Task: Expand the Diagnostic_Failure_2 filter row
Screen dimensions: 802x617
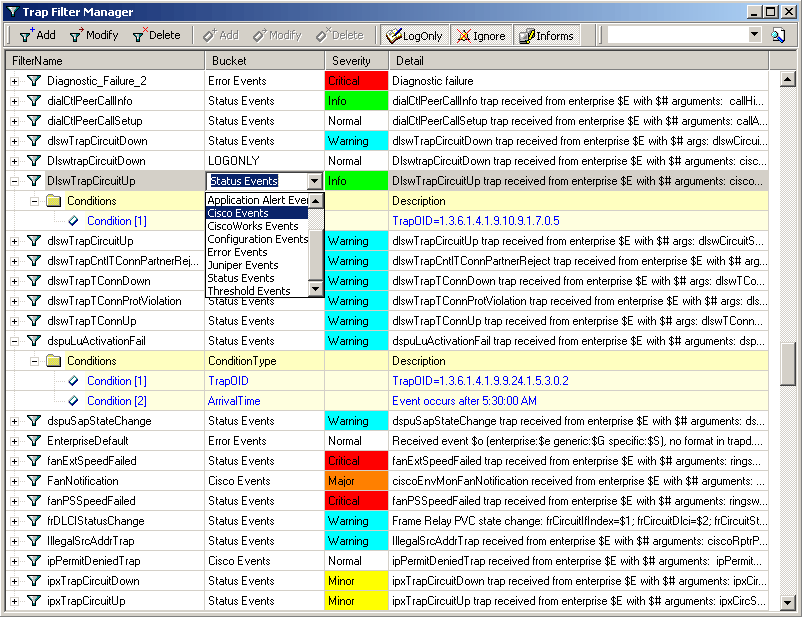Action: click(14, 81)
